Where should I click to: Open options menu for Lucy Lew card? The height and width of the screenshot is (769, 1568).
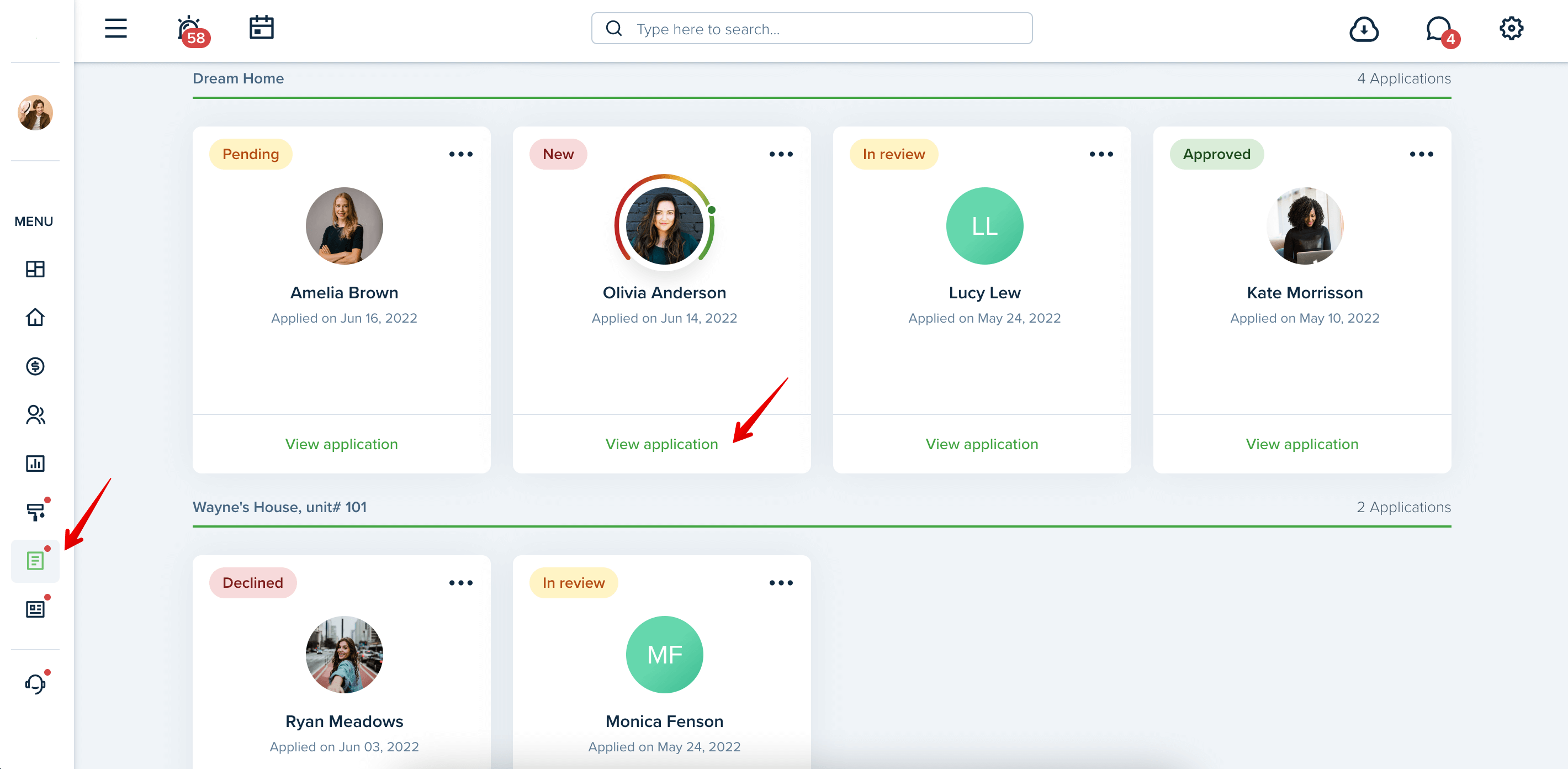click(x=1101, y=155)
